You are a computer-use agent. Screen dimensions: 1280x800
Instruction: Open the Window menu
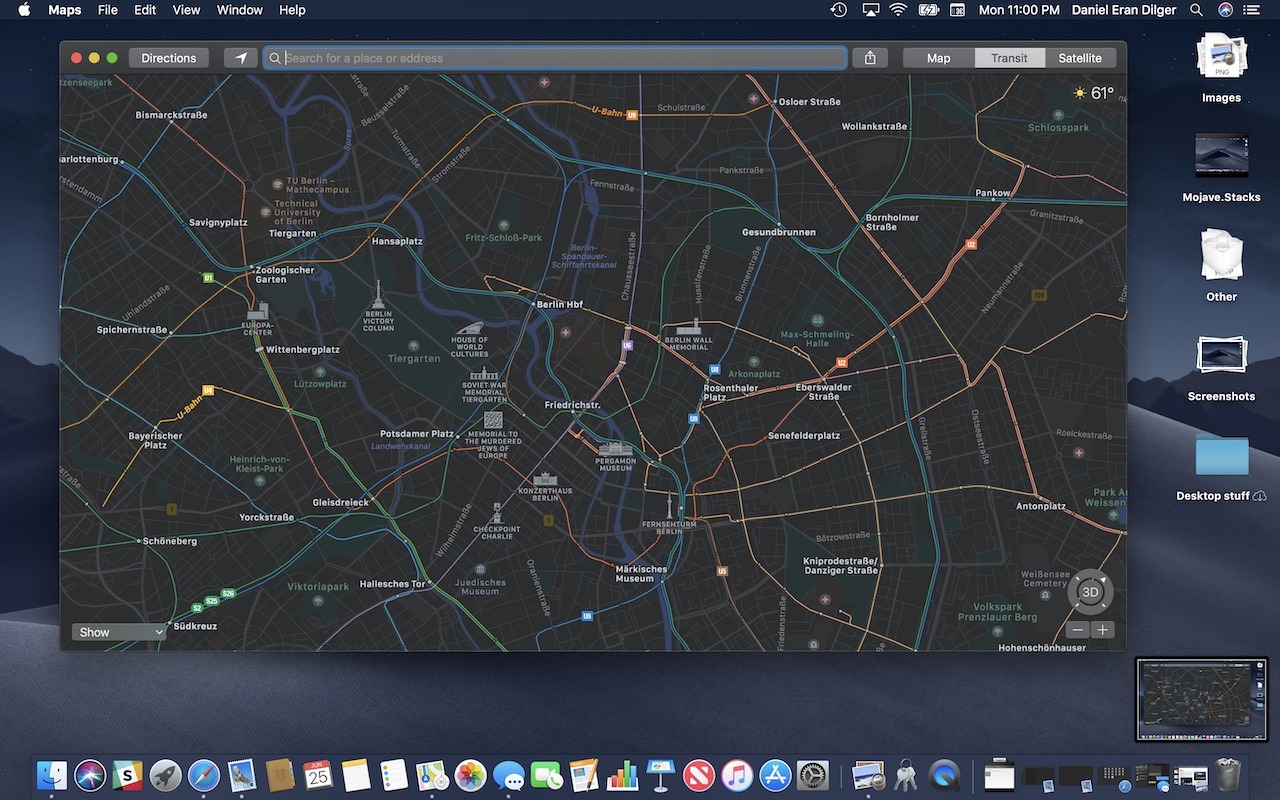(x=240, y=10)
